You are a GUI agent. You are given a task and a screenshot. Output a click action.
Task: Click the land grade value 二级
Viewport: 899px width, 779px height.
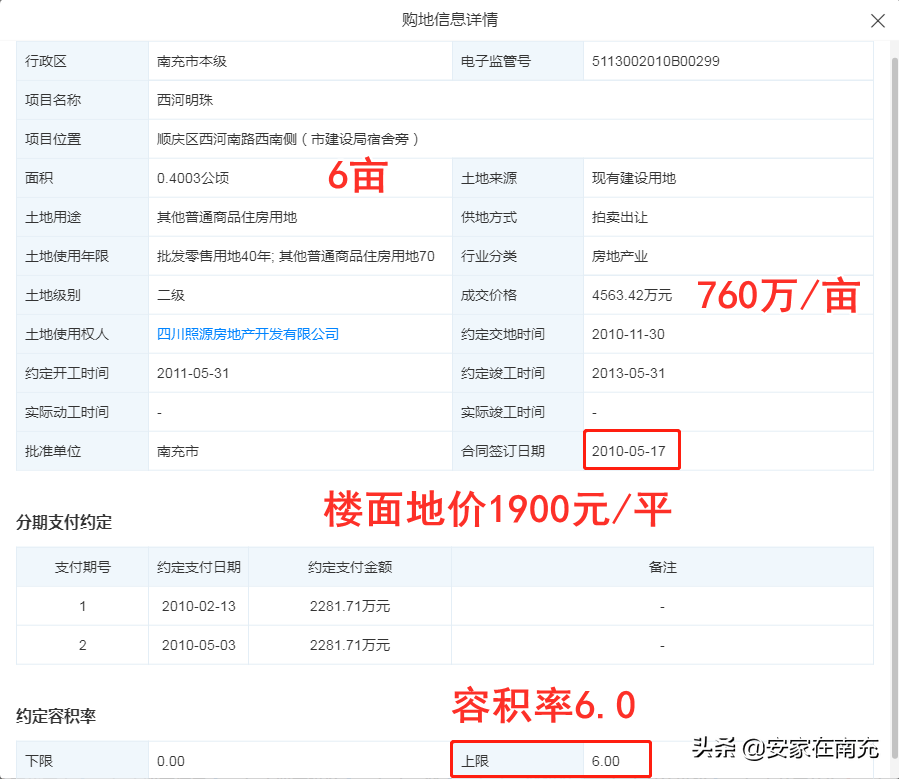click(x=171, y=295)
